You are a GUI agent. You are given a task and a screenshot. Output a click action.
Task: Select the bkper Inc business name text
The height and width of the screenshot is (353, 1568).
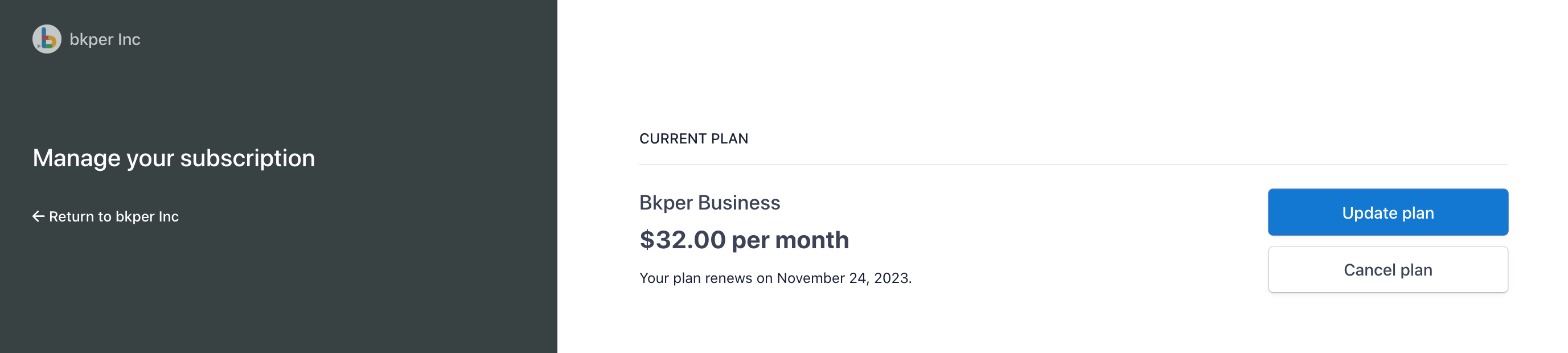click(105, 39)
